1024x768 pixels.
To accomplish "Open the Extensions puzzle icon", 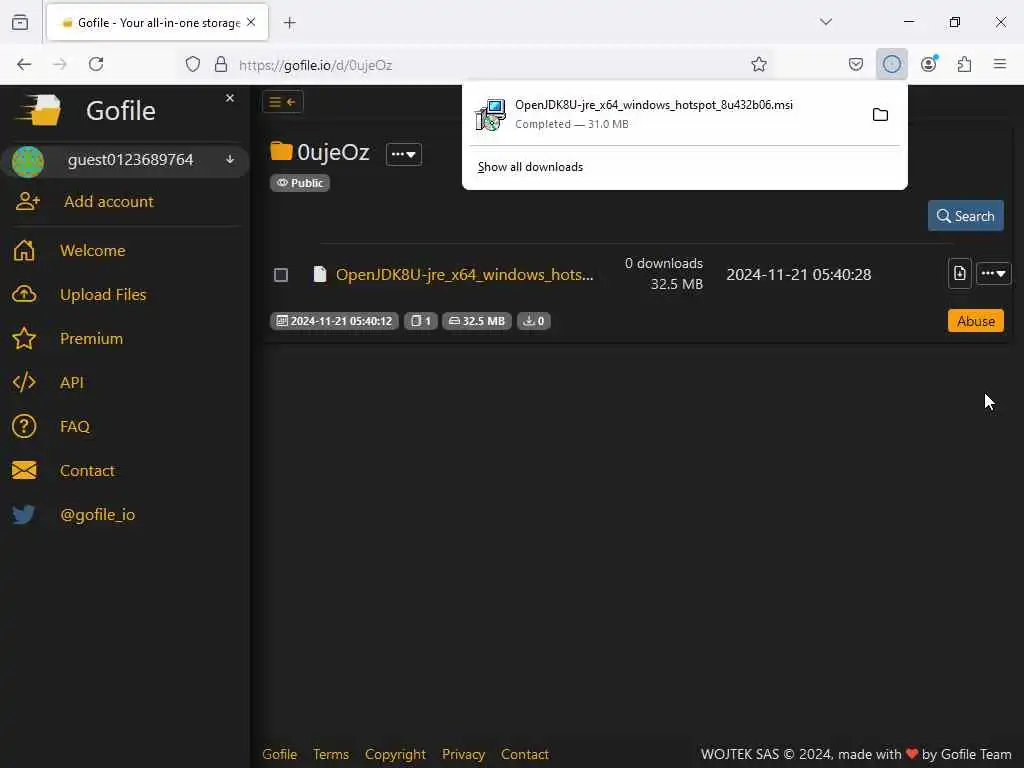I will click(964, 64).
